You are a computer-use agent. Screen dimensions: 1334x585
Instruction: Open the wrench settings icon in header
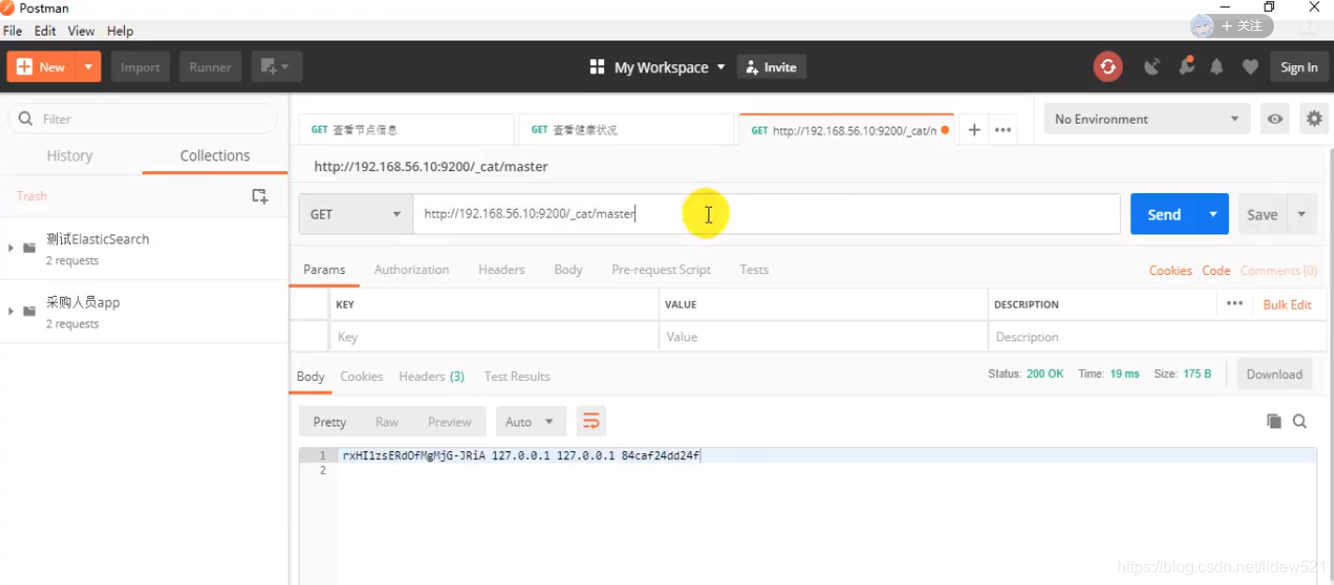pos(1186,66)
